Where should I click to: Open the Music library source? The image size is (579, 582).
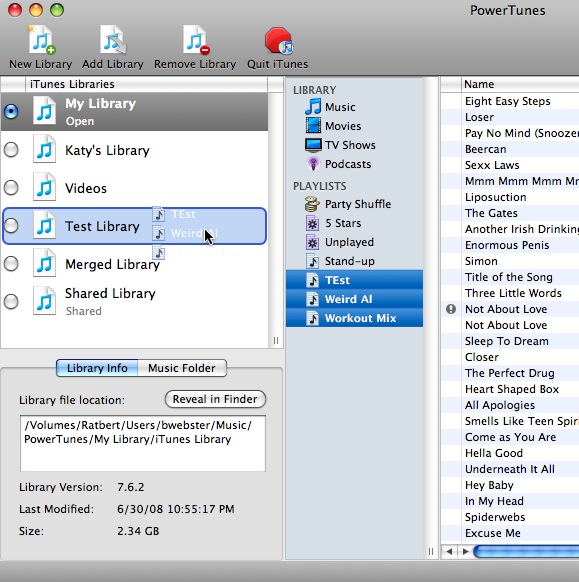pyautogui.click(x=330, y=107)
